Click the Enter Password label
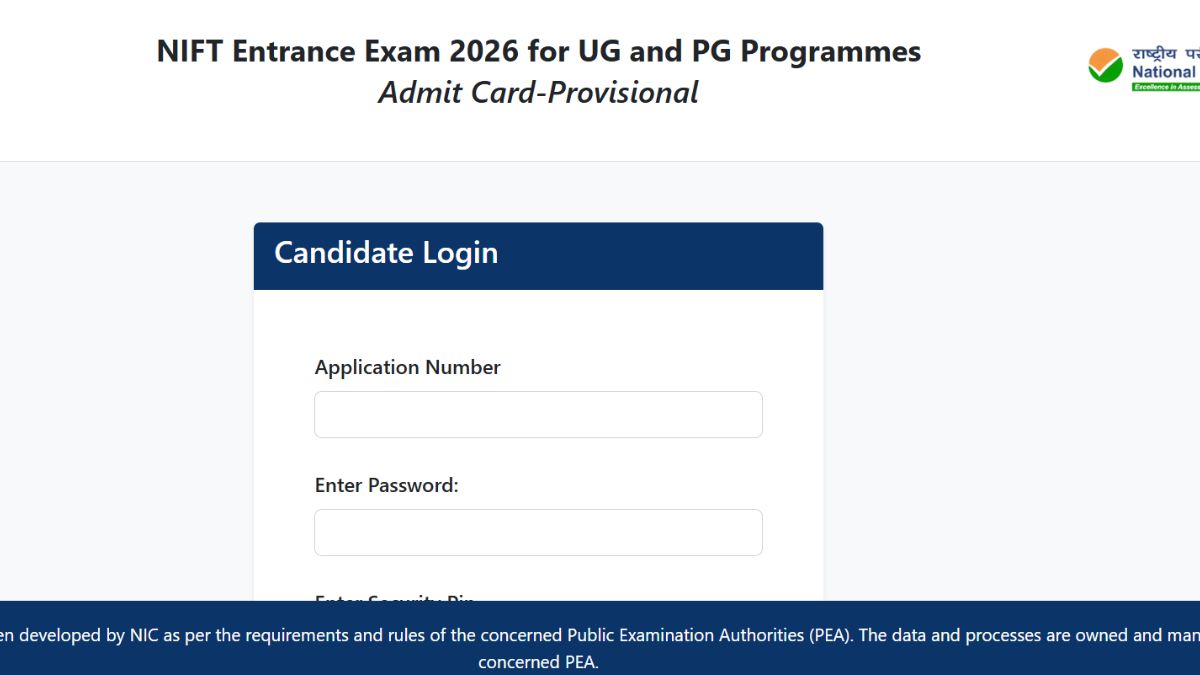1200x675 pixels. [x=386, y=485]
